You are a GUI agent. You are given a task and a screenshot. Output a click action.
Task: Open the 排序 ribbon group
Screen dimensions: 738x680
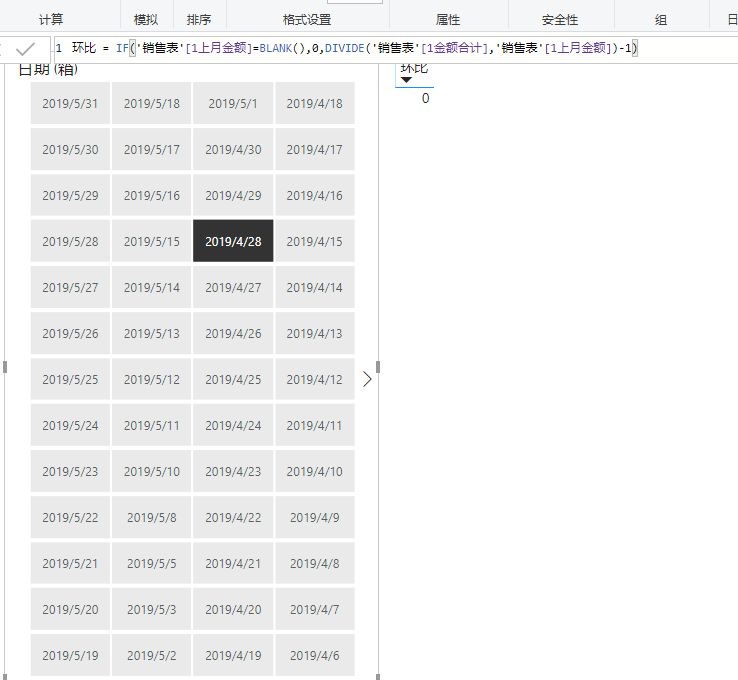click(x=199, y=20)
